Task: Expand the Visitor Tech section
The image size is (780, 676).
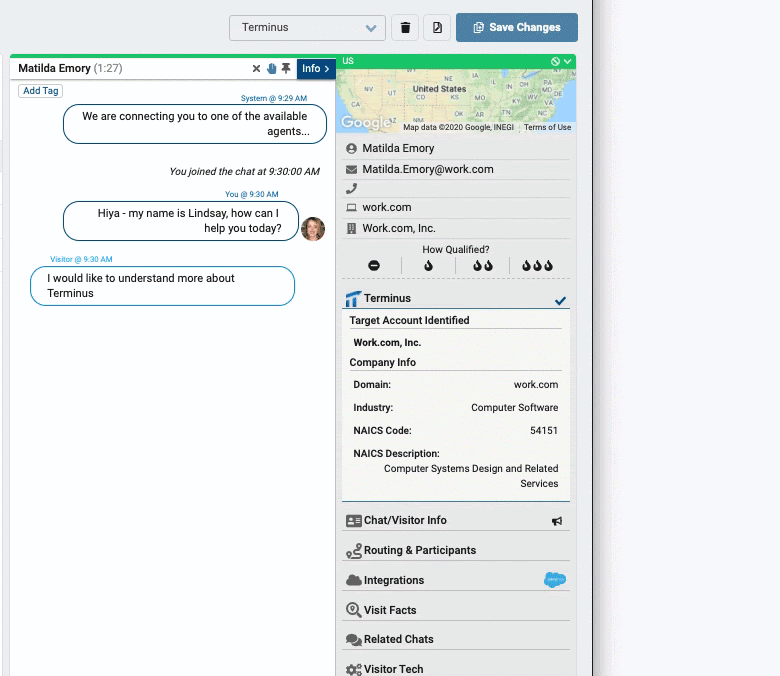Action: pos(456,669)
